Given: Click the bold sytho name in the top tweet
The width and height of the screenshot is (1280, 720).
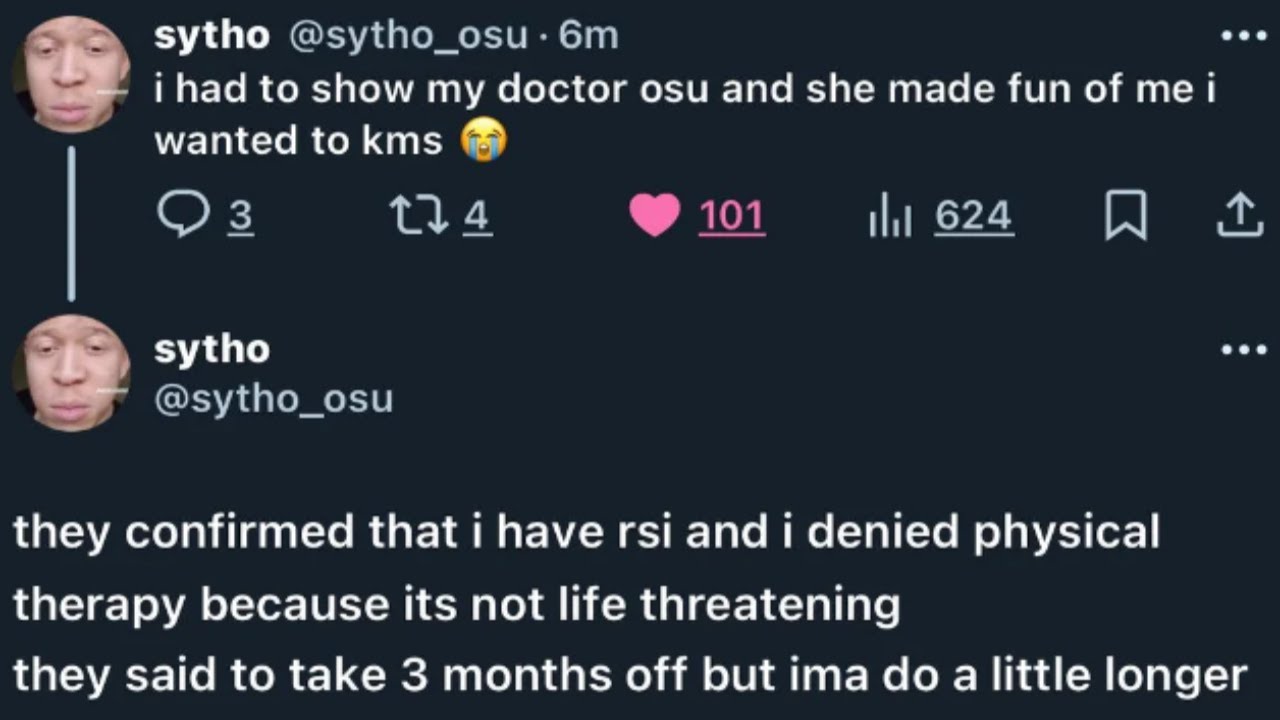Looking at the screenshot, I should point(211,36).
